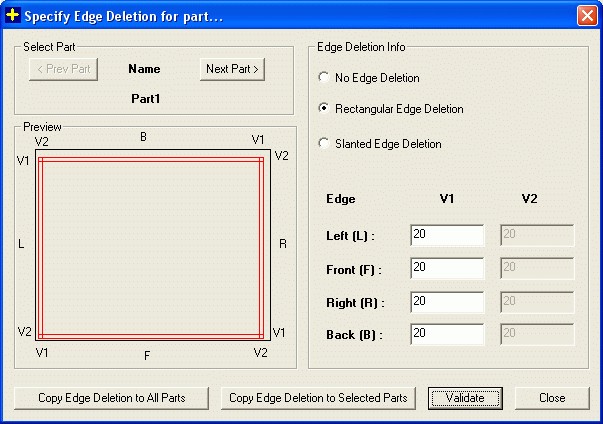Click the V1 column header
This screenshot has width=603, height=424.
click(447, 199)
